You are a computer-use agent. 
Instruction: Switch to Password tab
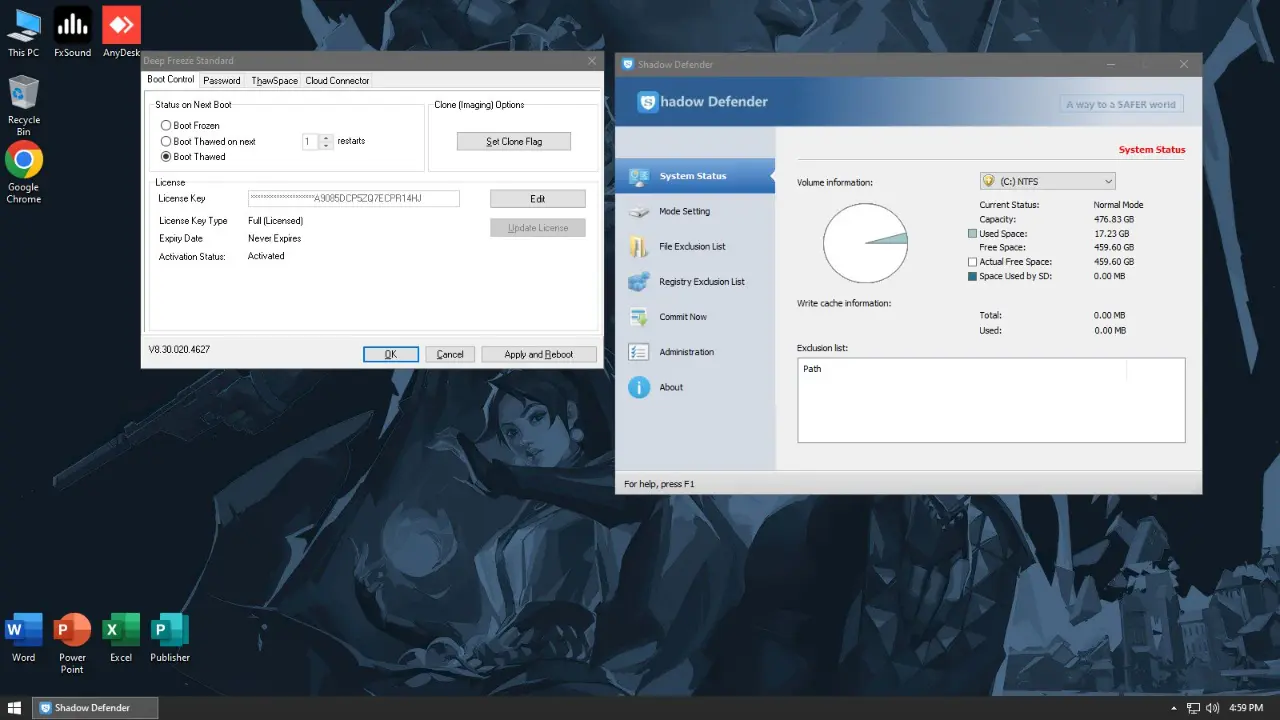[x=222, y=80]
